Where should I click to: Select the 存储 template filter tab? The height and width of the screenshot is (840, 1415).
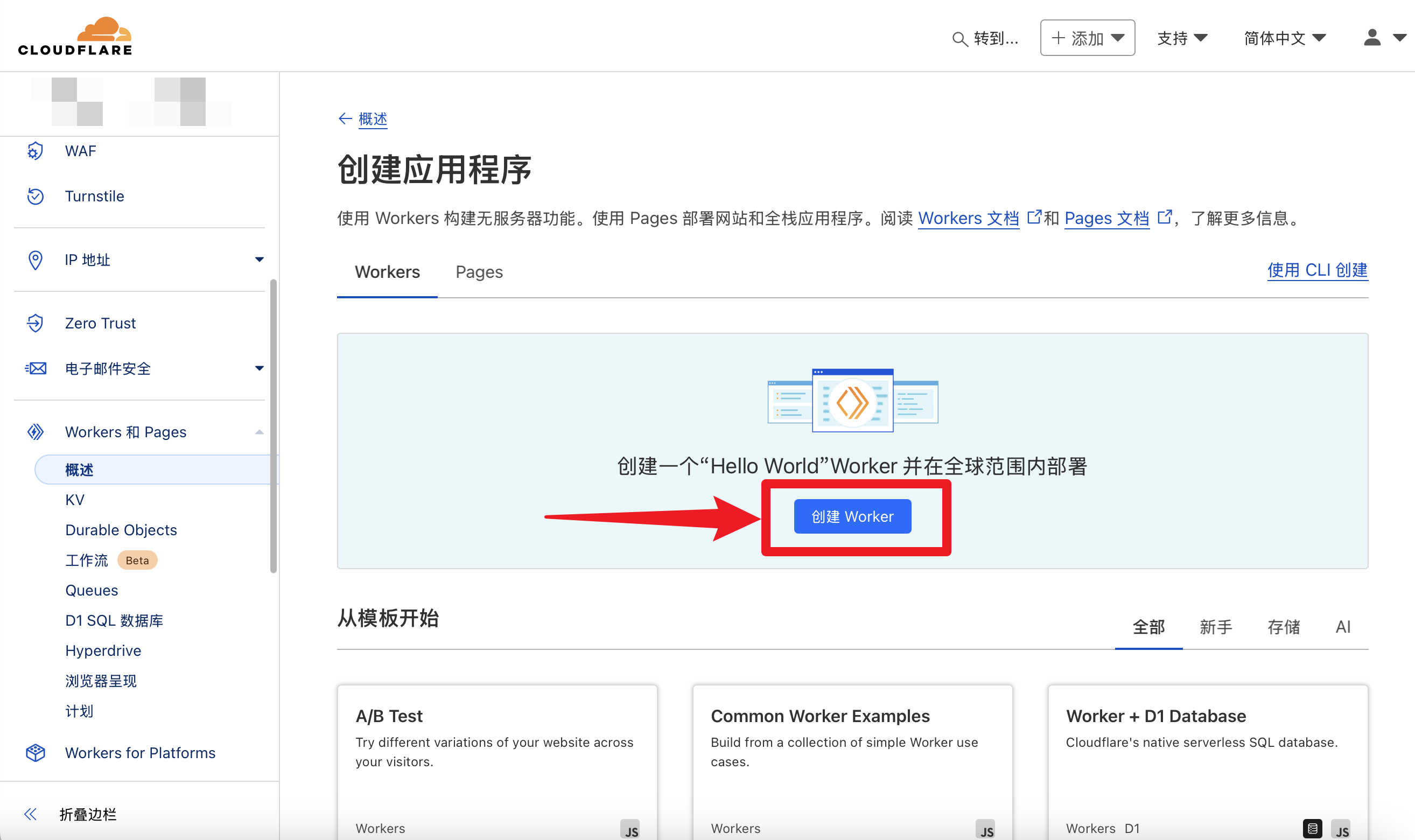coord(1283,627)
